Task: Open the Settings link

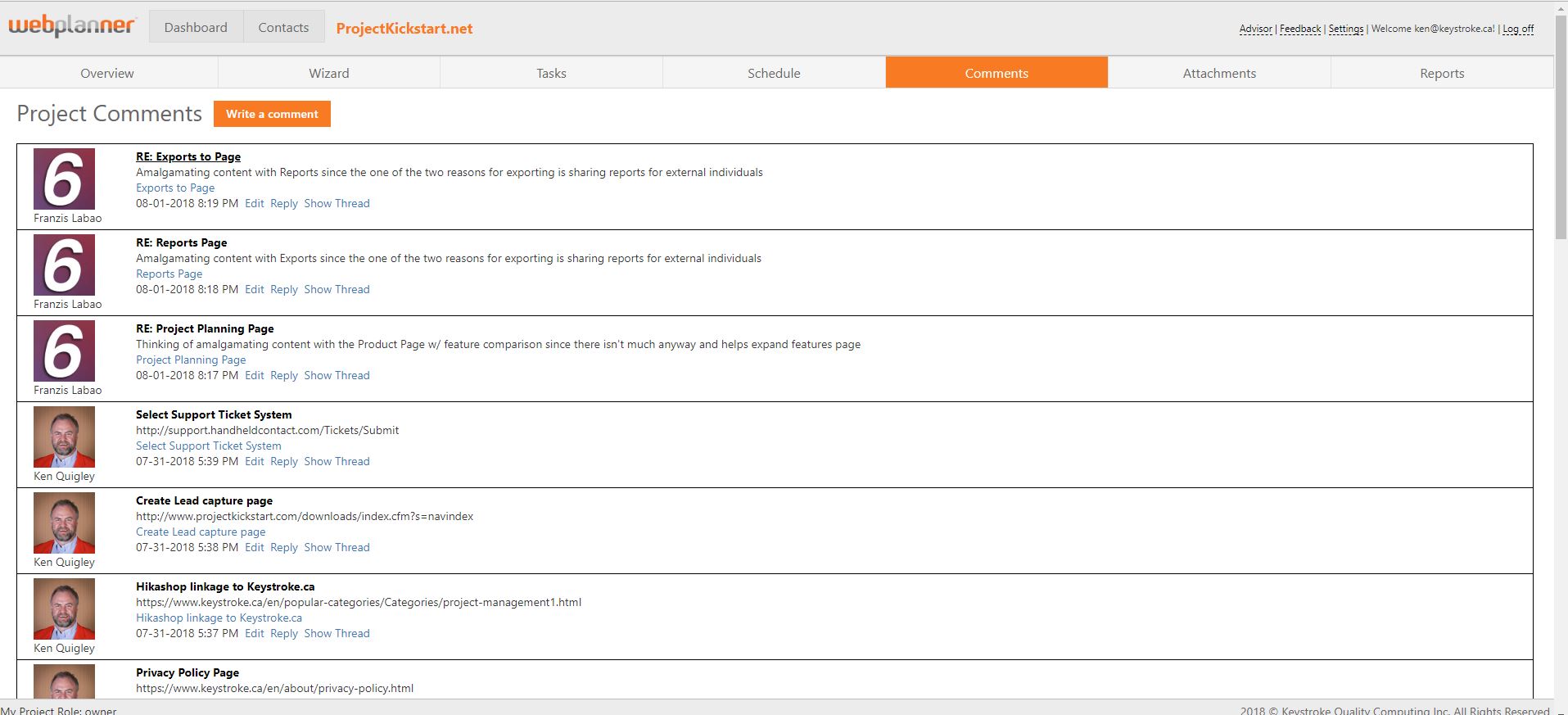Action: pyautogui.click(x=1346, y=29)
